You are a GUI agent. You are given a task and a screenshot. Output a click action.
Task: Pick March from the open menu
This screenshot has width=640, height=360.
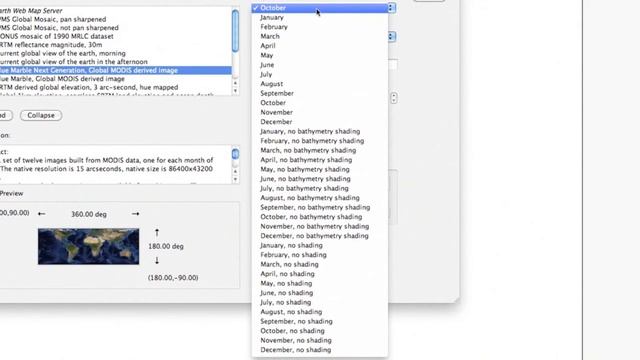320,36
